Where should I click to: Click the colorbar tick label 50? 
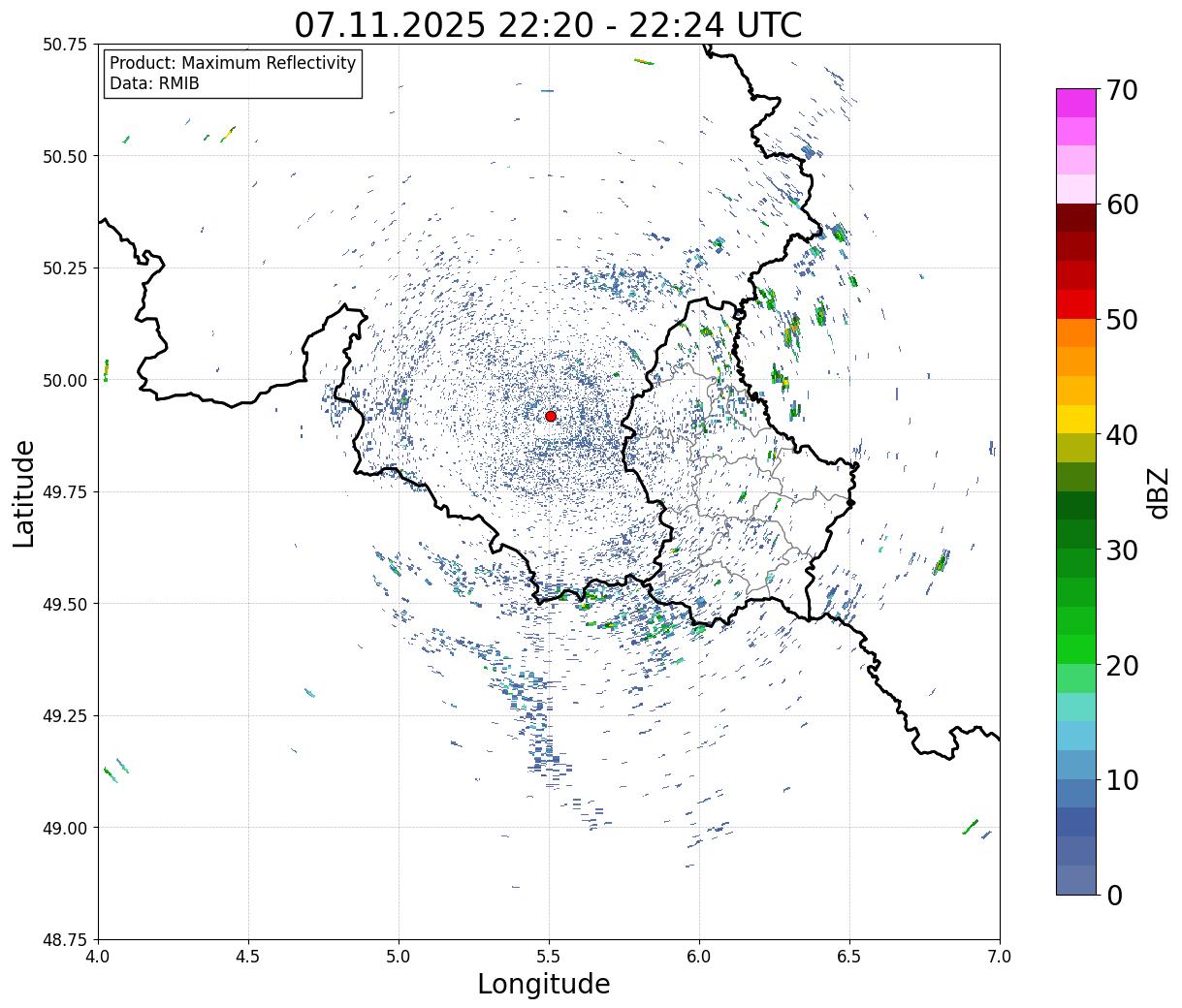coord(1123,320)
